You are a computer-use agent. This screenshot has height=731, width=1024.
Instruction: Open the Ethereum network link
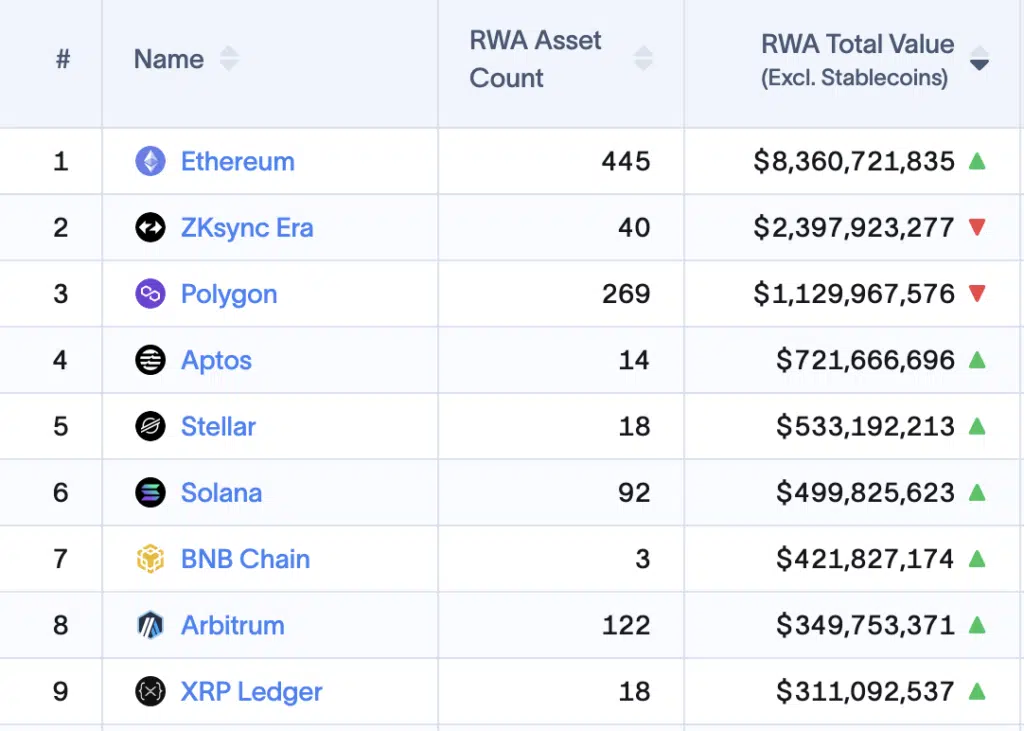[x=237, y=161]
